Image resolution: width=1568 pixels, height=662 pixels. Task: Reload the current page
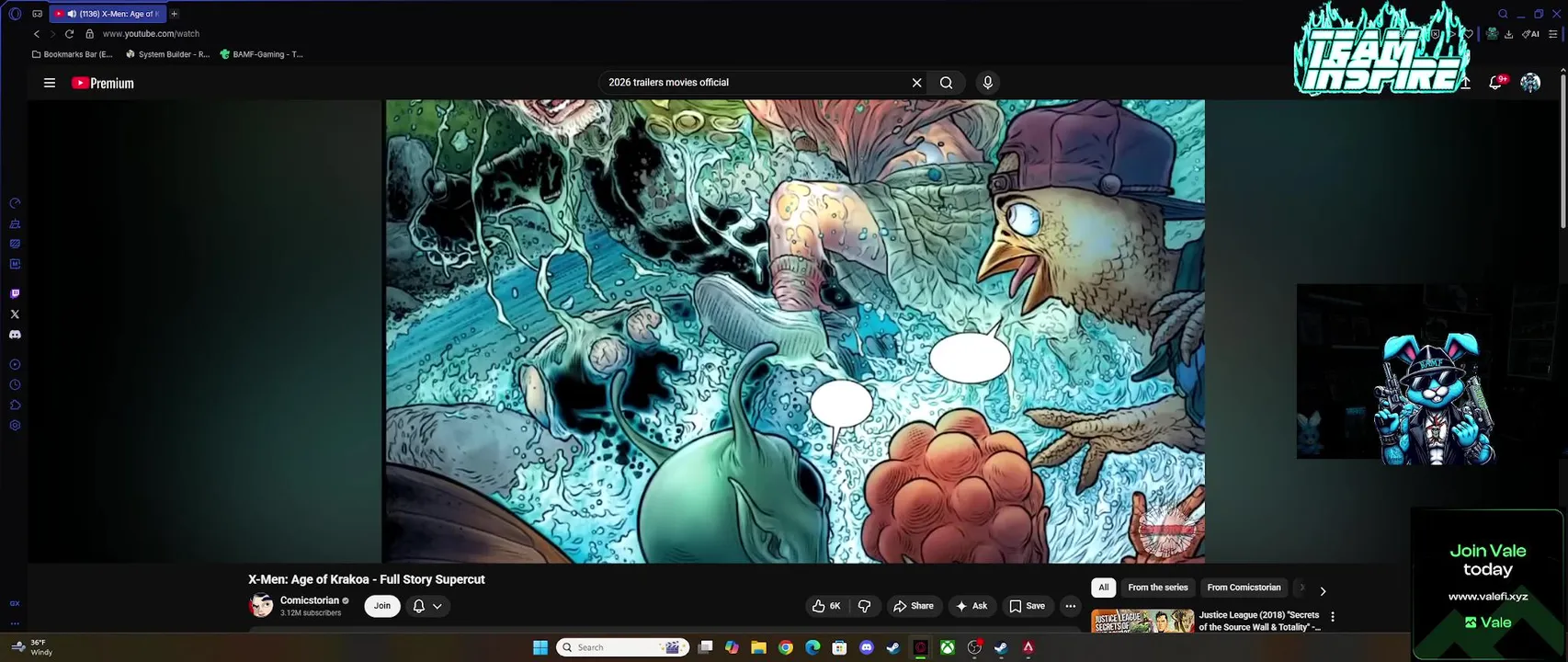tap(69, 34)
